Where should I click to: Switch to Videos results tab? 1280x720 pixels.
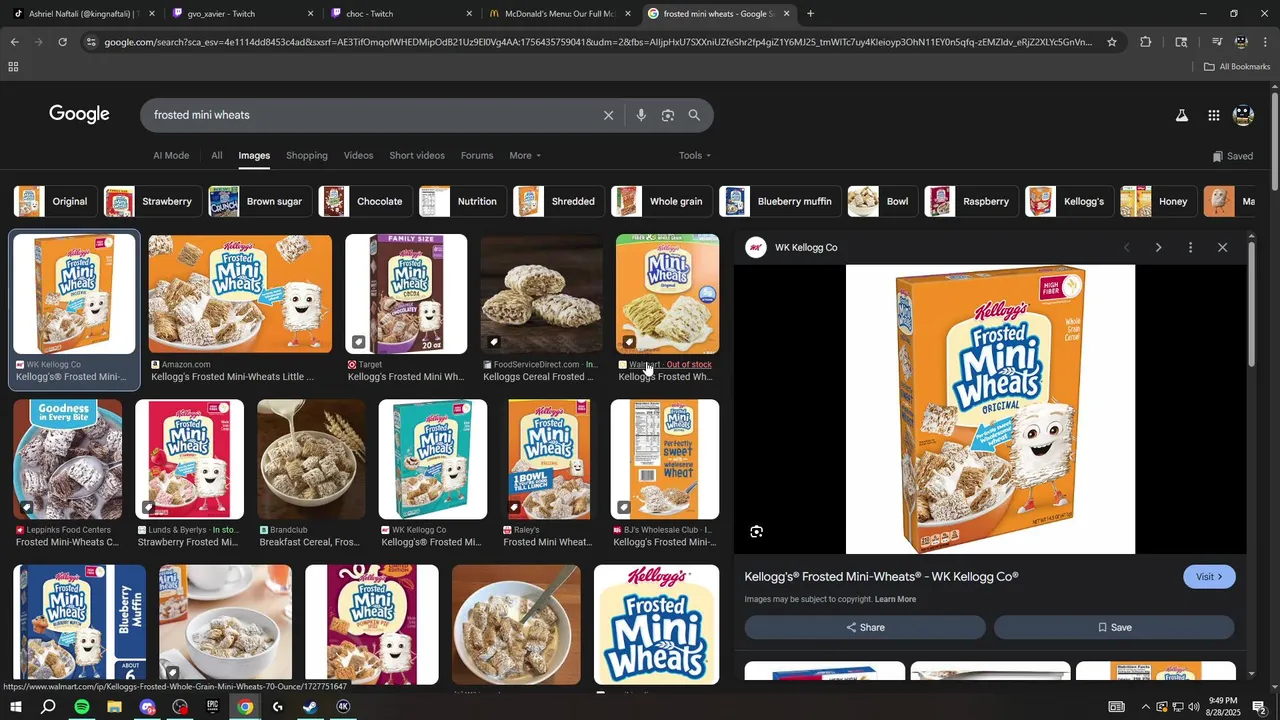[358, 155]
